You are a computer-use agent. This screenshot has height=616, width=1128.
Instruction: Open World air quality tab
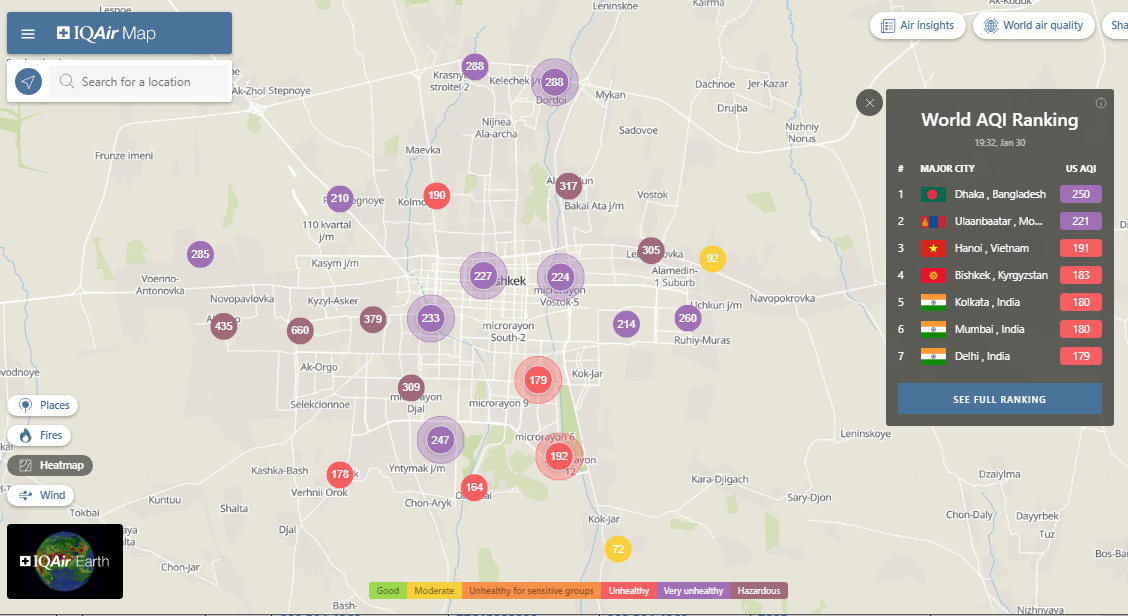tap(1034, 26)
